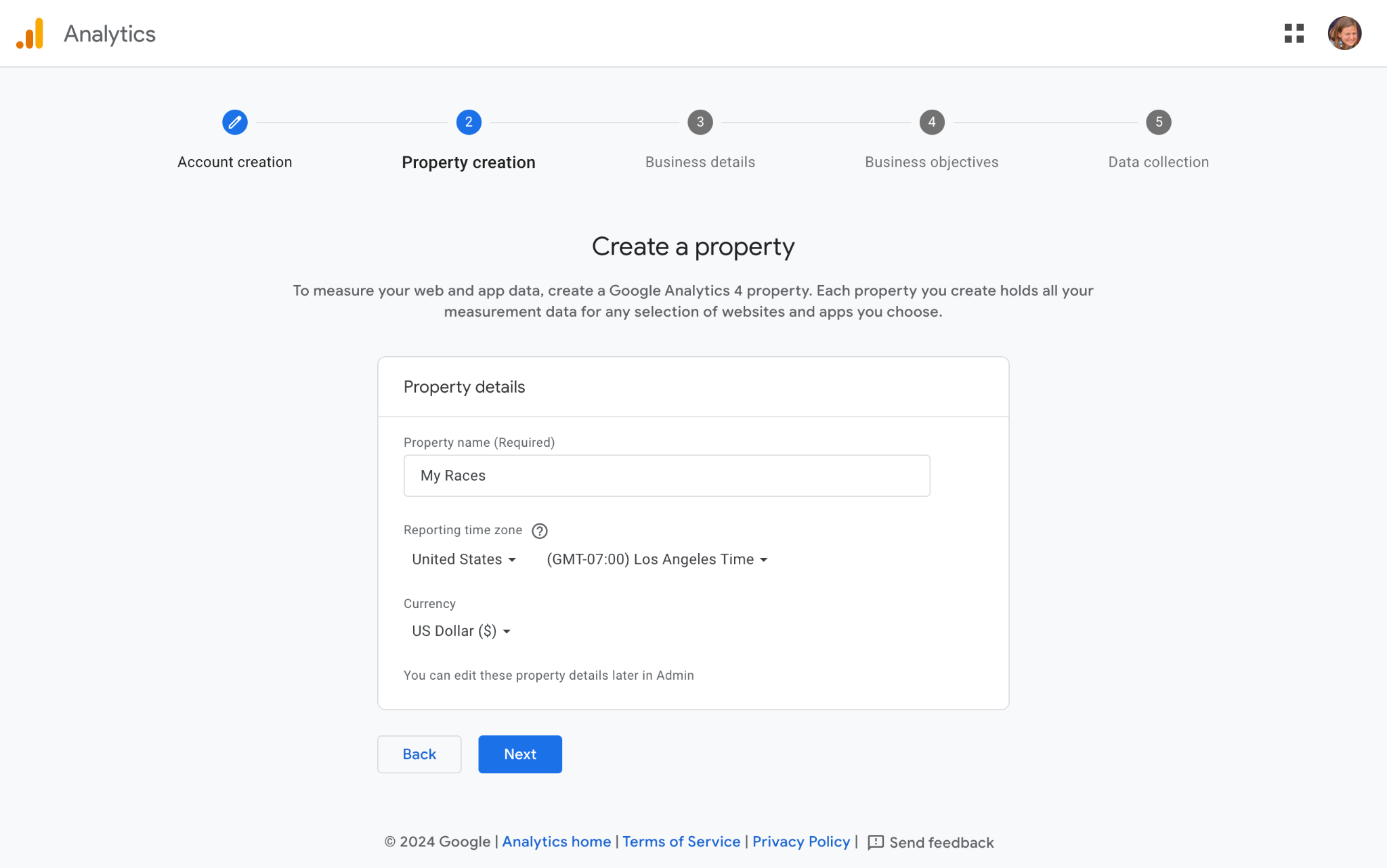Open the Google apps grid icon
1387x868 pixels.
coord(1294,33)
